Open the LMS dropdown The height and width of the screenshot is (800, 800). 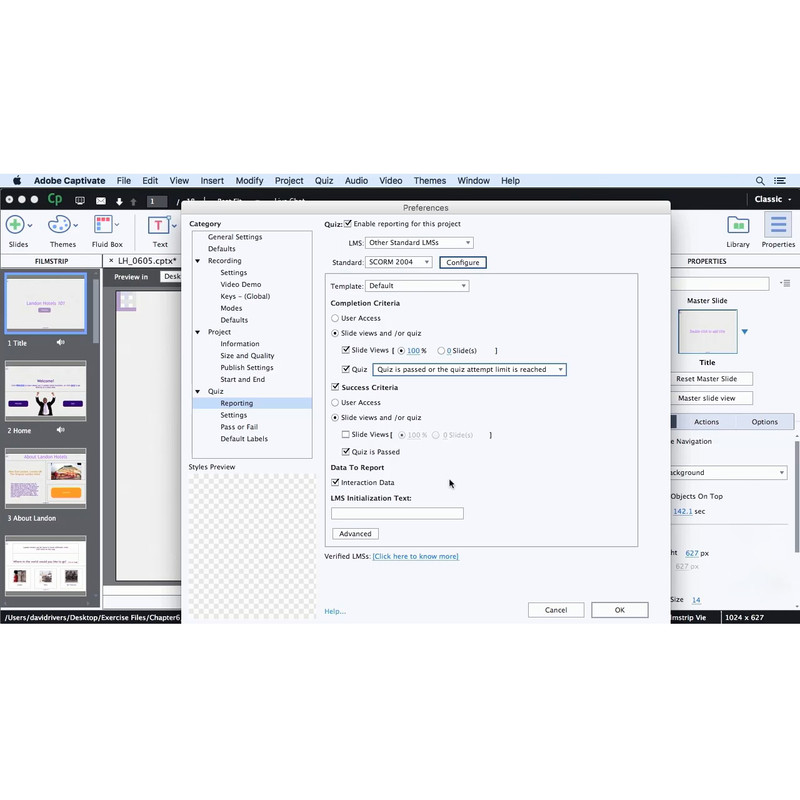[x=419, y=243]
